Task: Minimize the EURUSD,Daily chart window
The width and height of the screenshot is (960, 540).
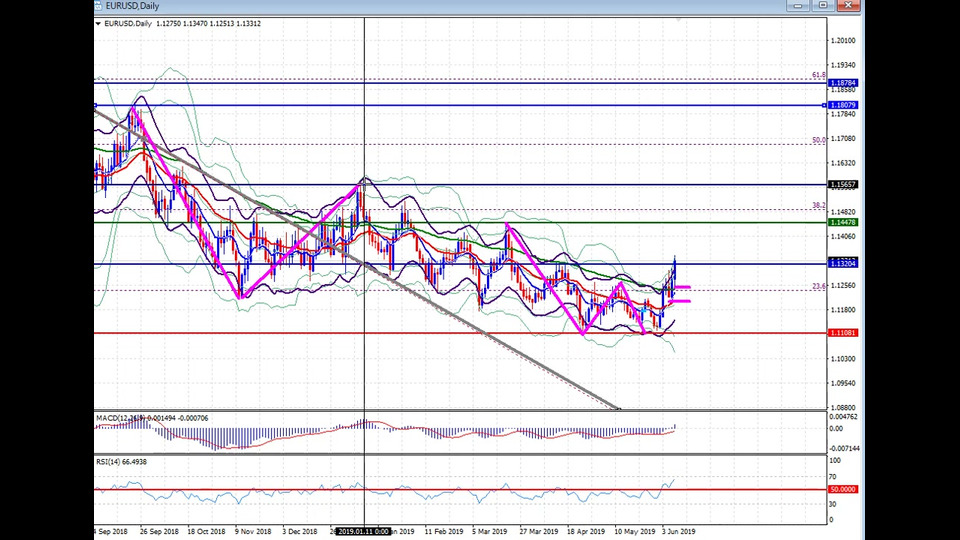Action: click(798, 6)
